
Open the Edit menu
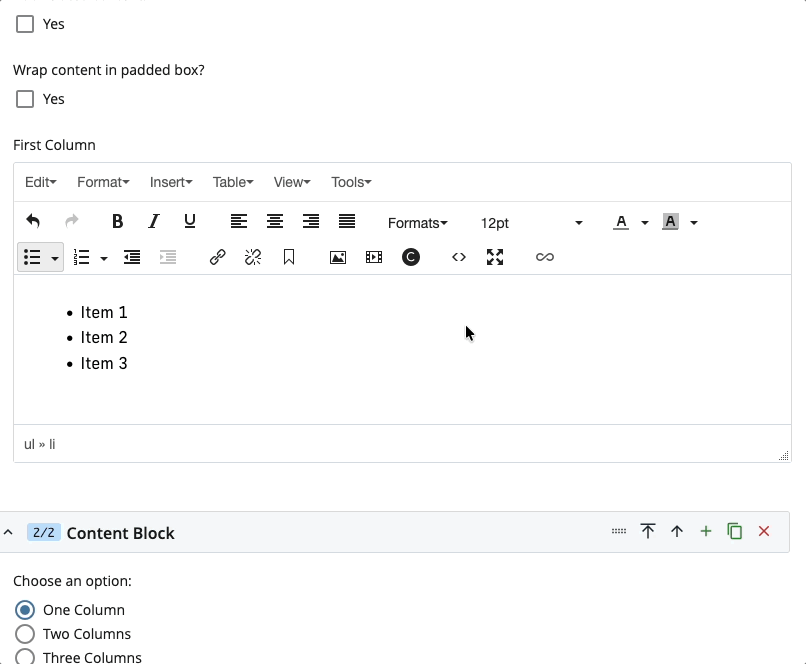pyautogui.click(x=41, y=182)
